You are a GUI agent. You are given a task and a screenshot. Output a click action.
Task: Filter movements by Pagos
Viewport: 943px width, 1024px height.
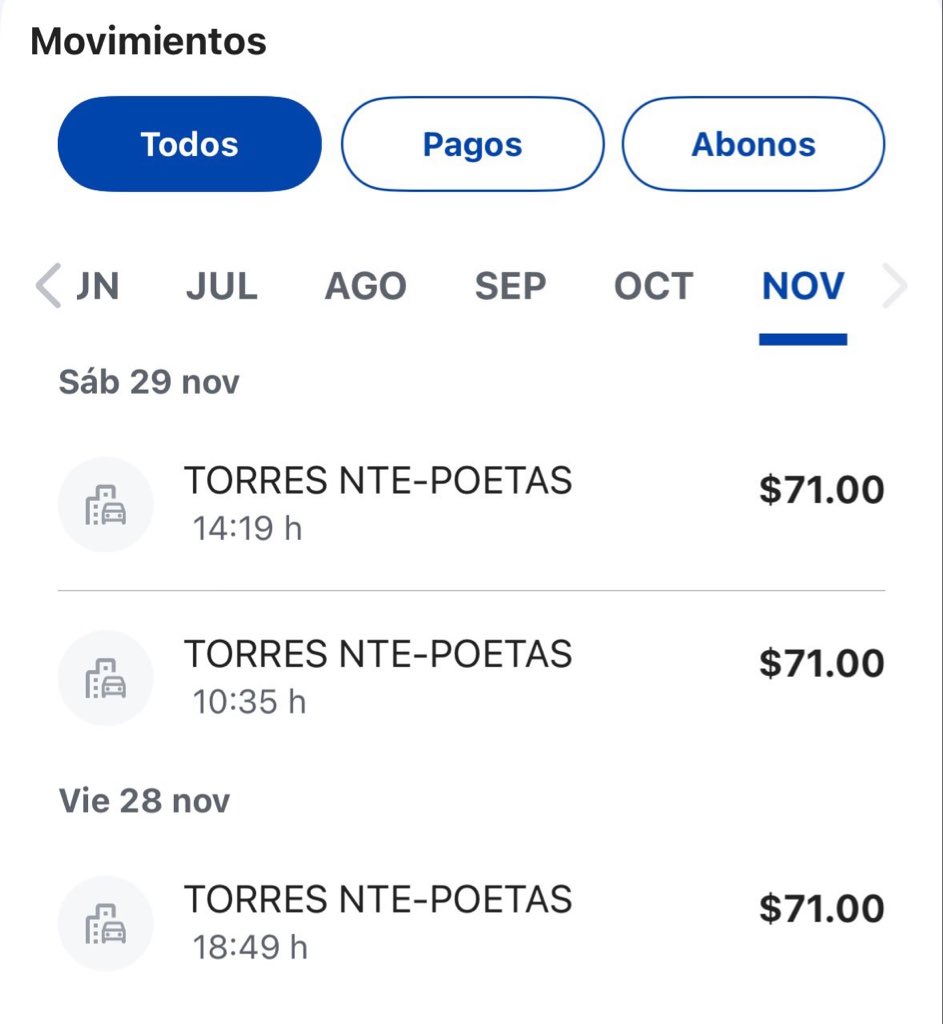(473, 144)
